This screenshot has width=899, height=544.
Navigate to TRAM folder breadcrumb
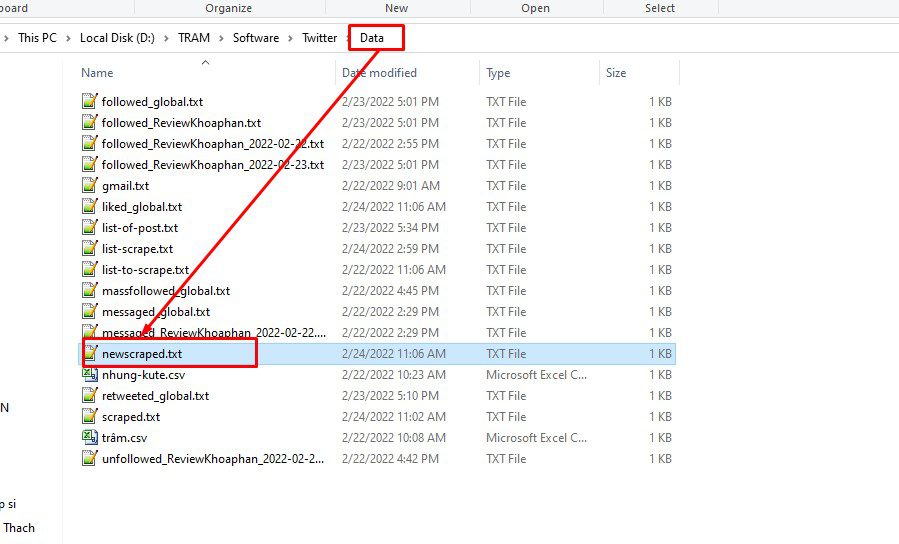(x=194, y=38)
